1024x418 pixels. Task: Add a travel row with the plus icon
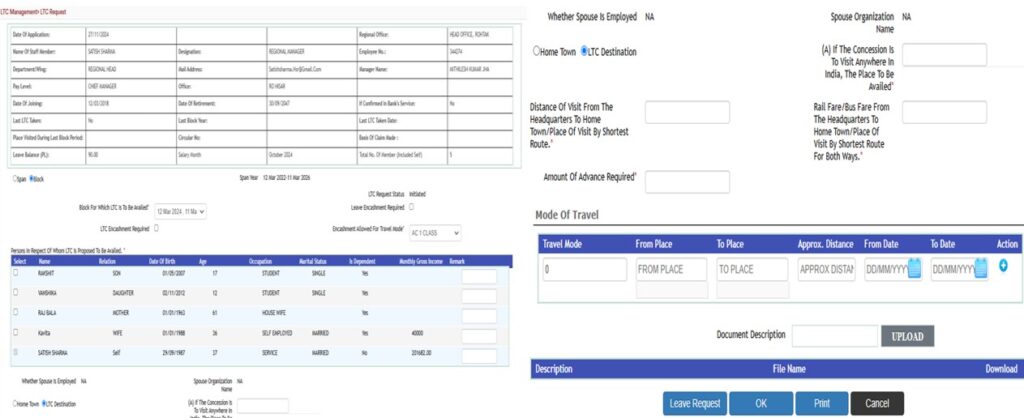tap(1003, 266)
